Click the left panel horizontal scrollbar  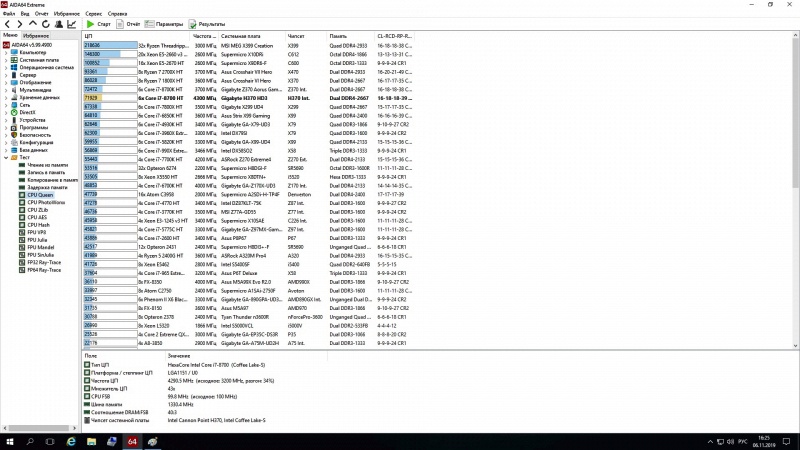39,428
